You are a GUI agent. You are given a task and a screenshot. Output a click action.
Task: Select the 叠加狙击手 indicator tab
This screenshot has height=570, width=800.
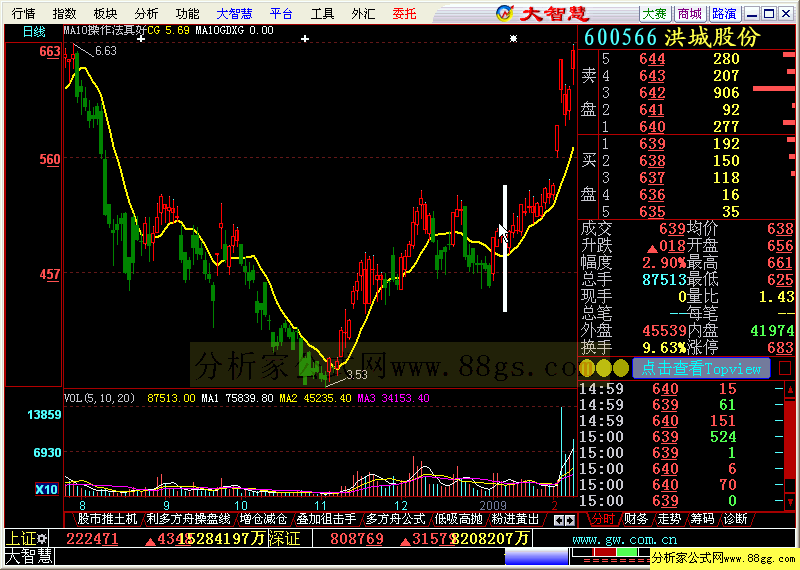(326, 519)
